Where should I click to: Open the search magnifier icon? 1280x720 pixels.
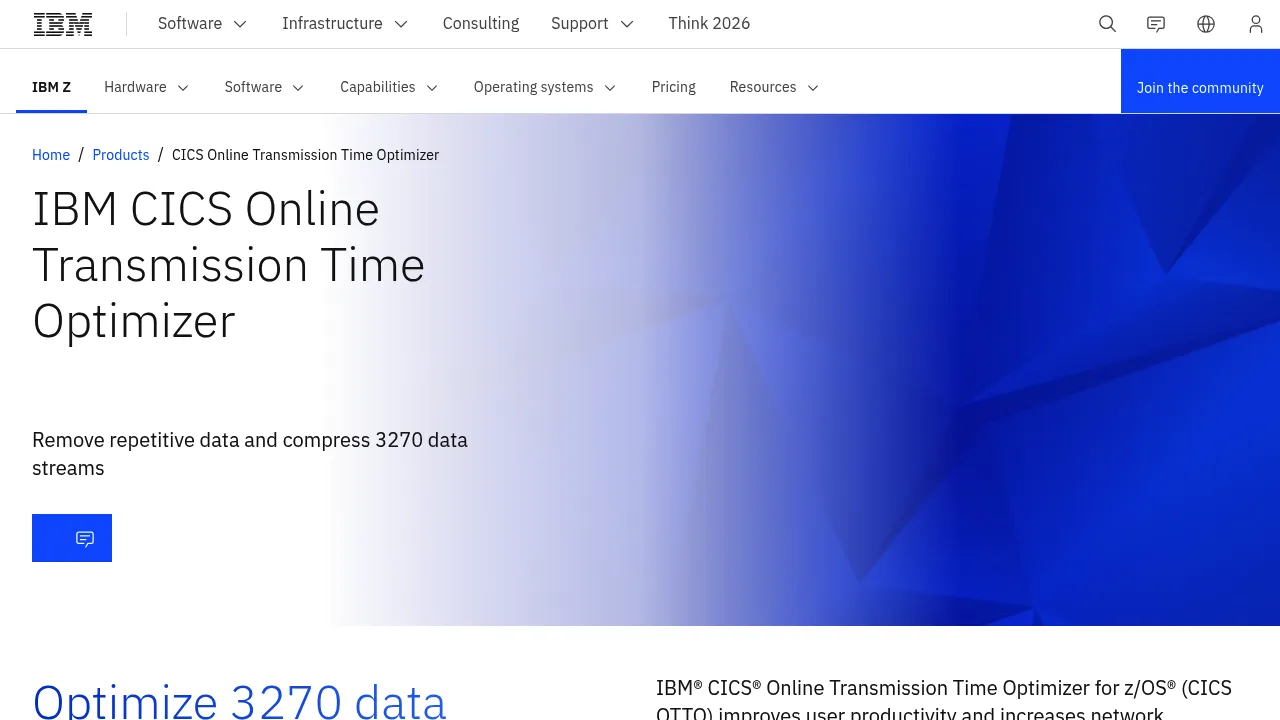coord(1107,24)
